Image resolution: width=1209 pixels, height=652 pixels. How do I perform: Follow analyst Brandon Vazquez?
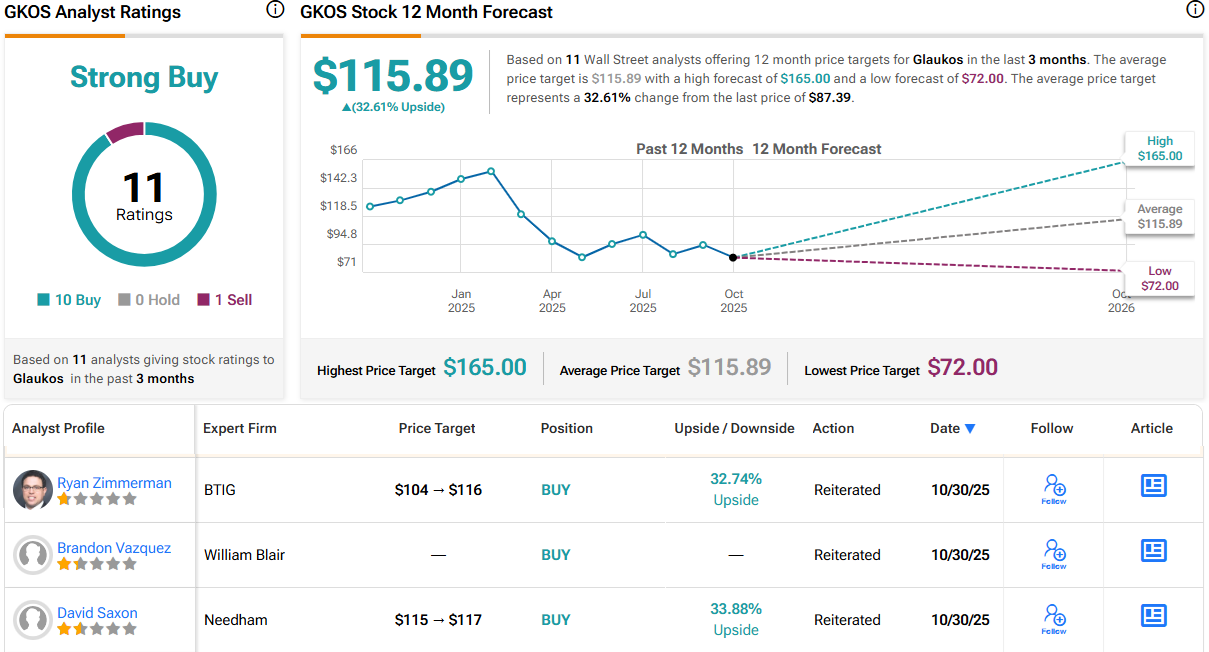click(1054, 554)
